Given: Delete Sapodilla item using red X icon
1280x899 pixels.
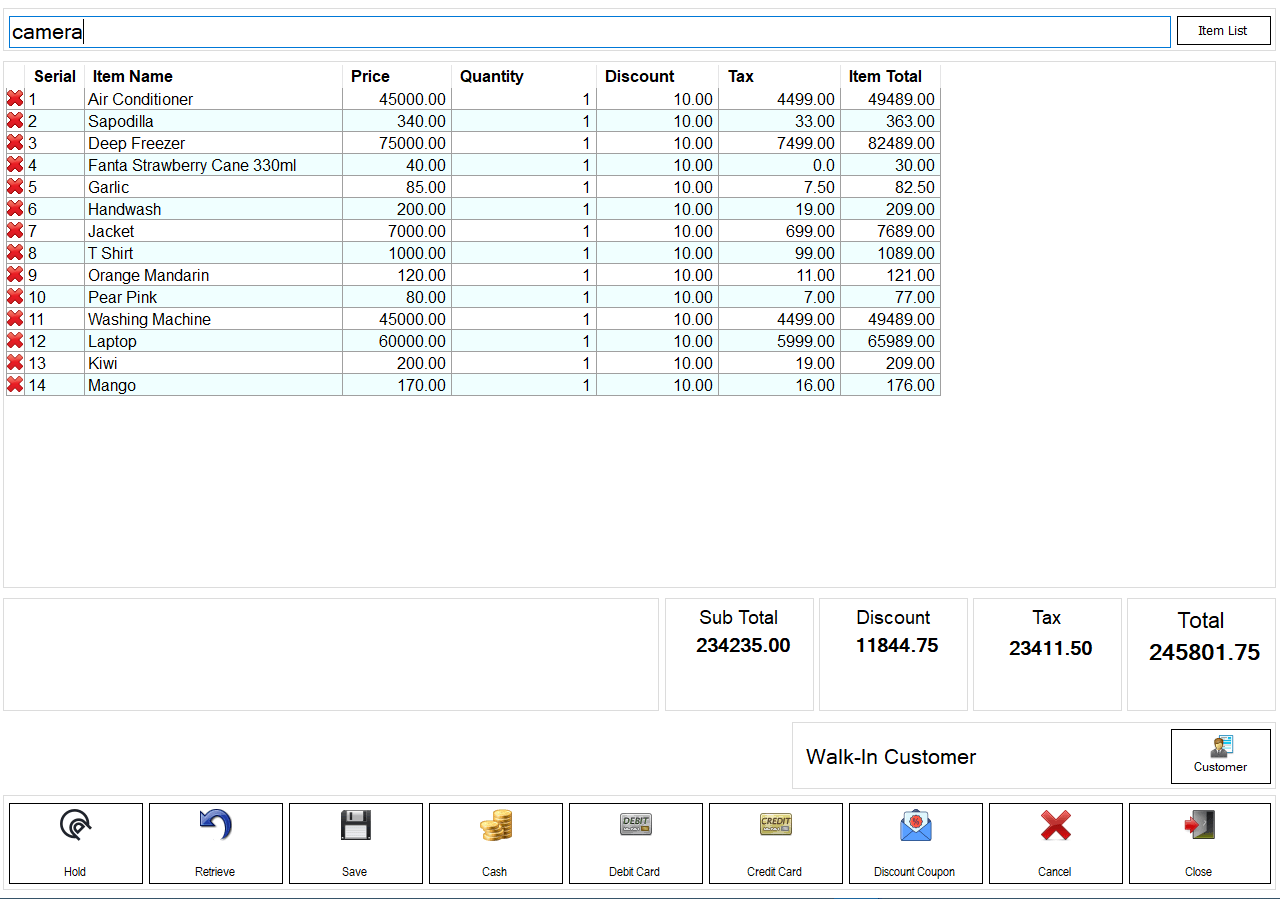Looking at the screenshot, I should point(15,121).
